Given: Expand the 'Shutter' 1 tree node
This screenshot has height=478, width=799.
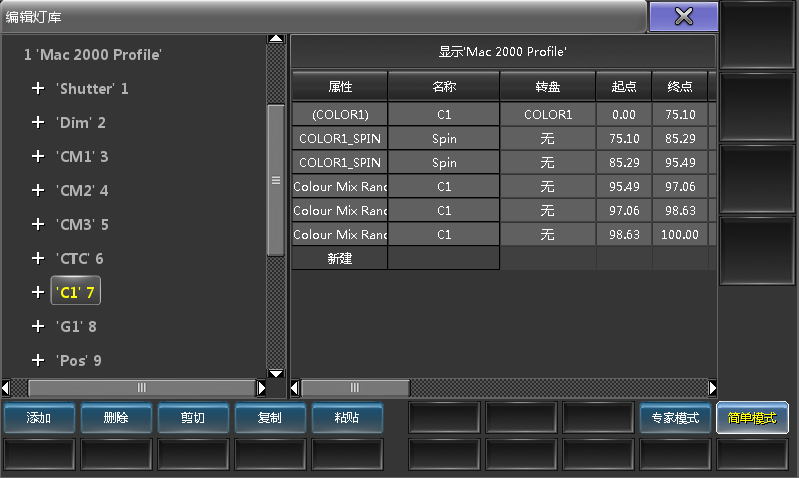Looking at the screenshot, I should (x=38, y=89).
